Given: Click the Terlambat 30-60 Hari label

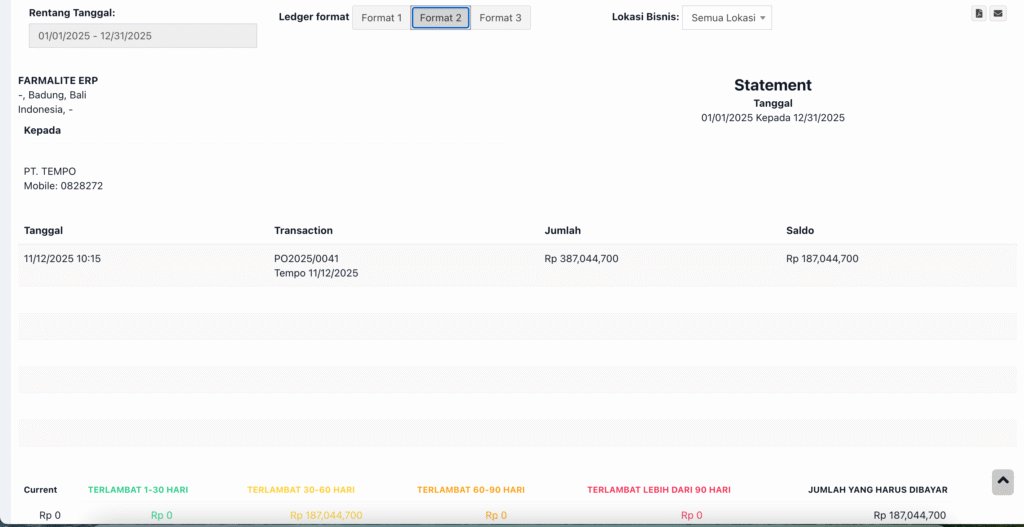Looking at the screenshot, I should 301,490.
